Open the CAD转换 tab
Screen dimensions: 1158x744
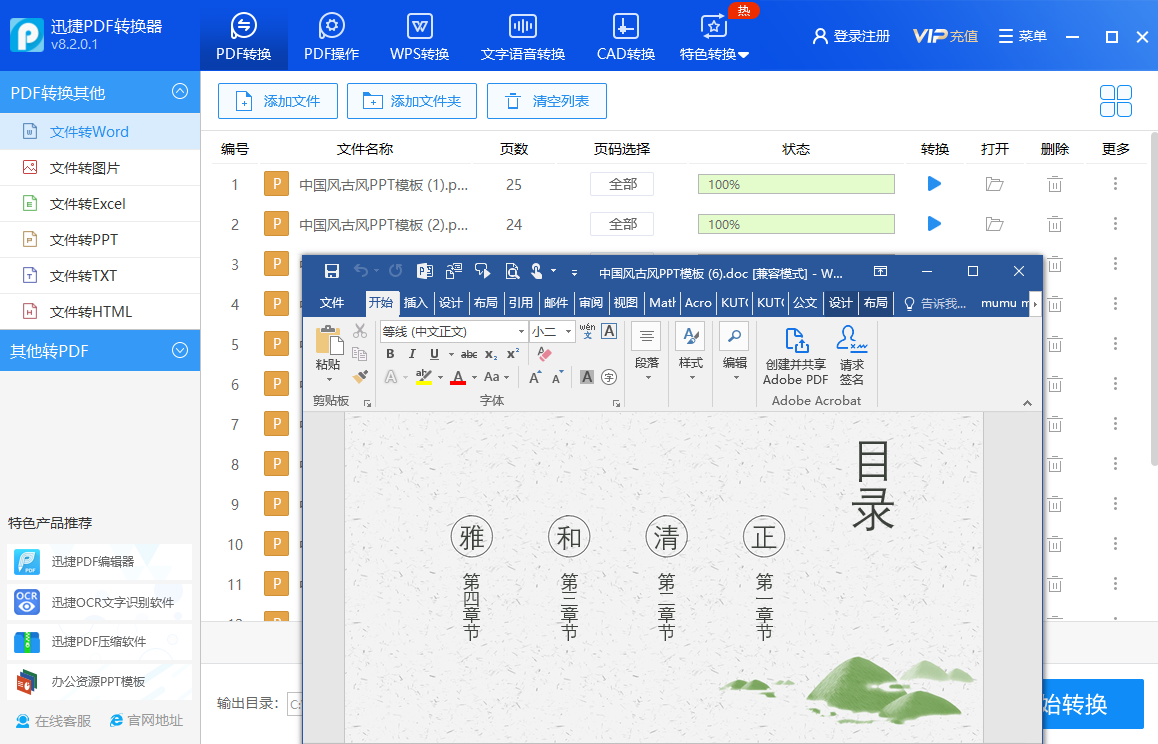[626, 36]
